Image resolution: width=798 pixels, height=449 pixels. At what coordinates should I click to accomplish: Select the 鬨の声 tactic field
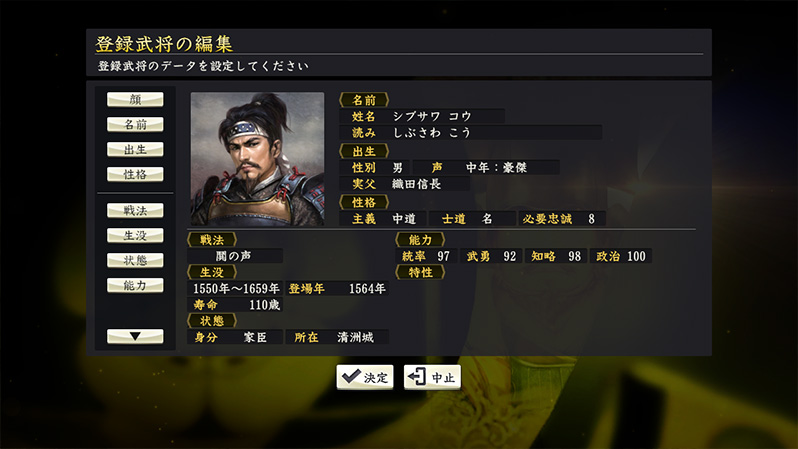(235, 256)
